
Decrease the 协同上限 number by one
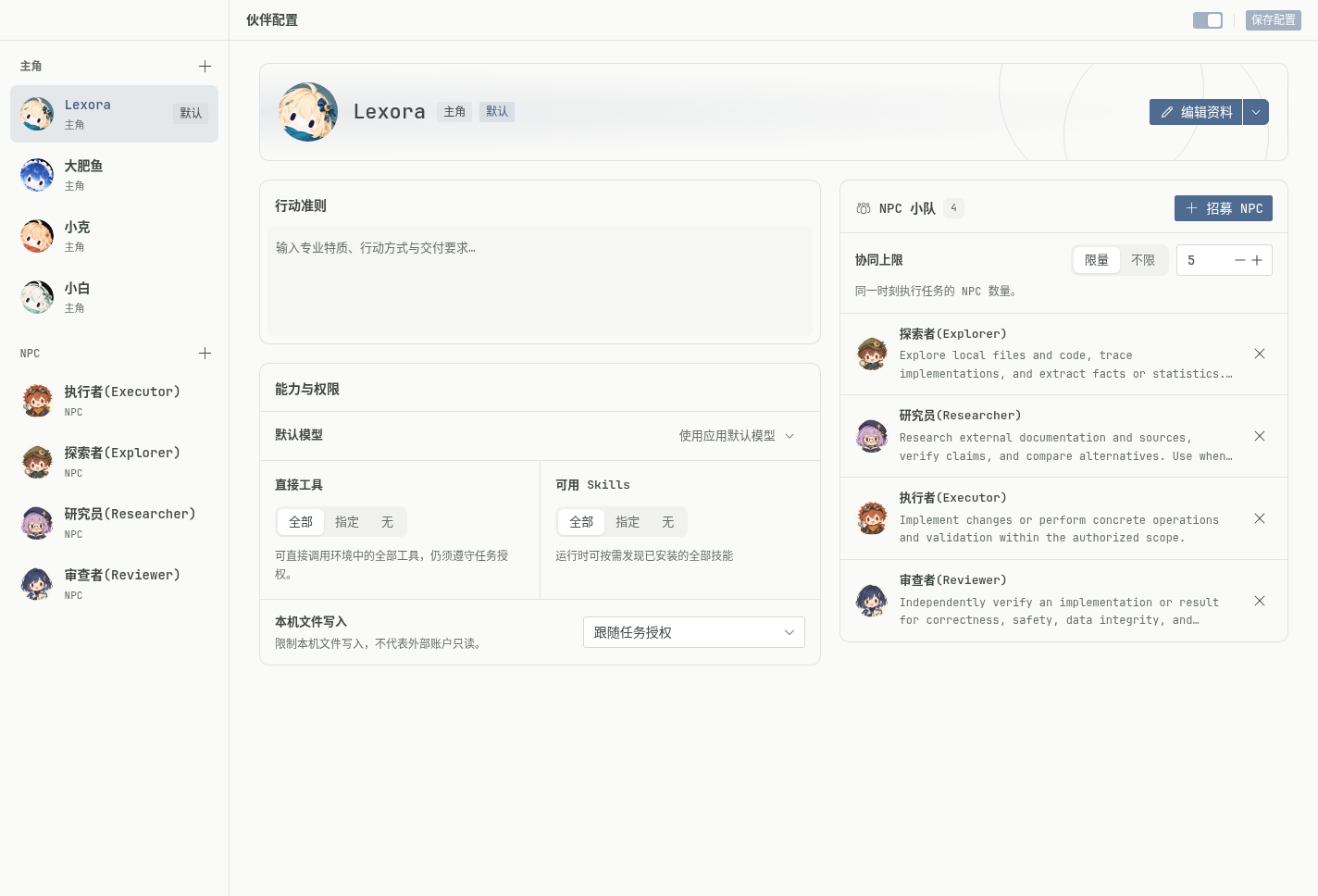point(1240,261)
